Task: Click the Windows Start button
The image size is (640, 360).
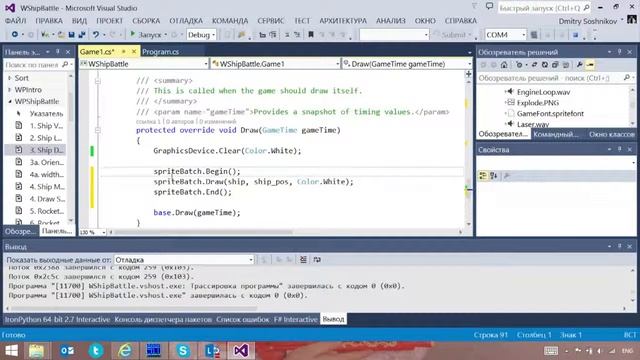Action: 11,351
